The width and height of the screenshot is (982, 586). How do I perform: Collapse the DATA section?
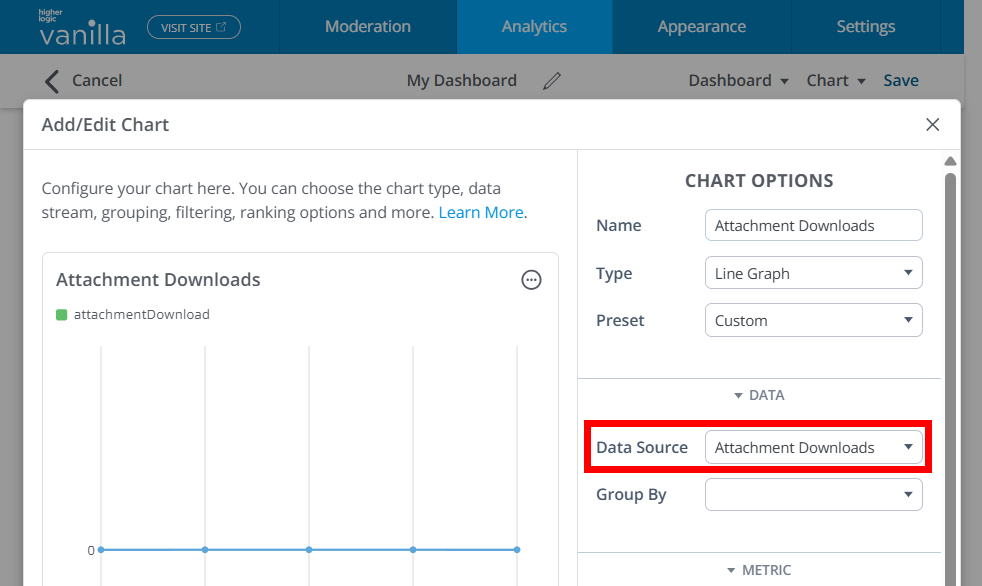click(x=759, y=395)
